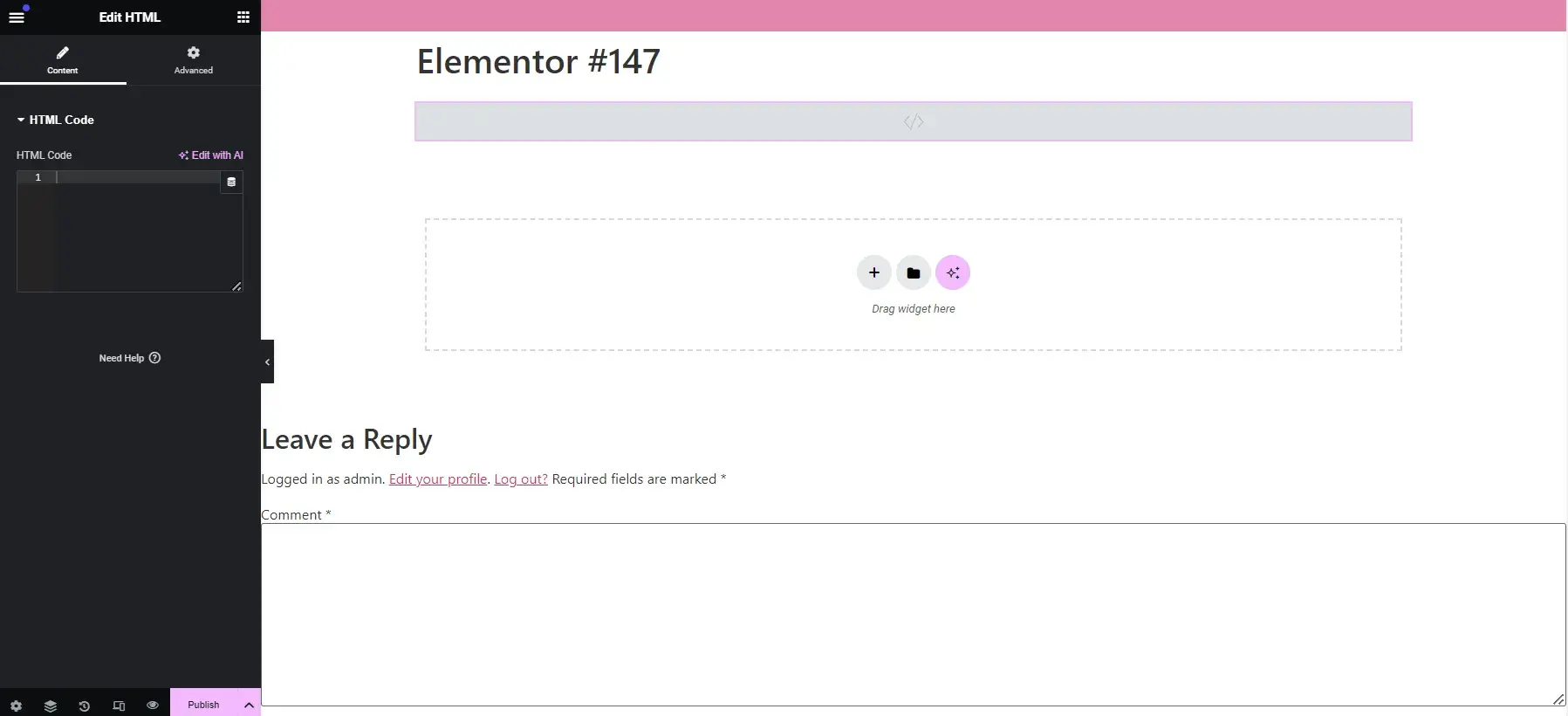Switch to the Advanced tab

click(x=193, y=59)
